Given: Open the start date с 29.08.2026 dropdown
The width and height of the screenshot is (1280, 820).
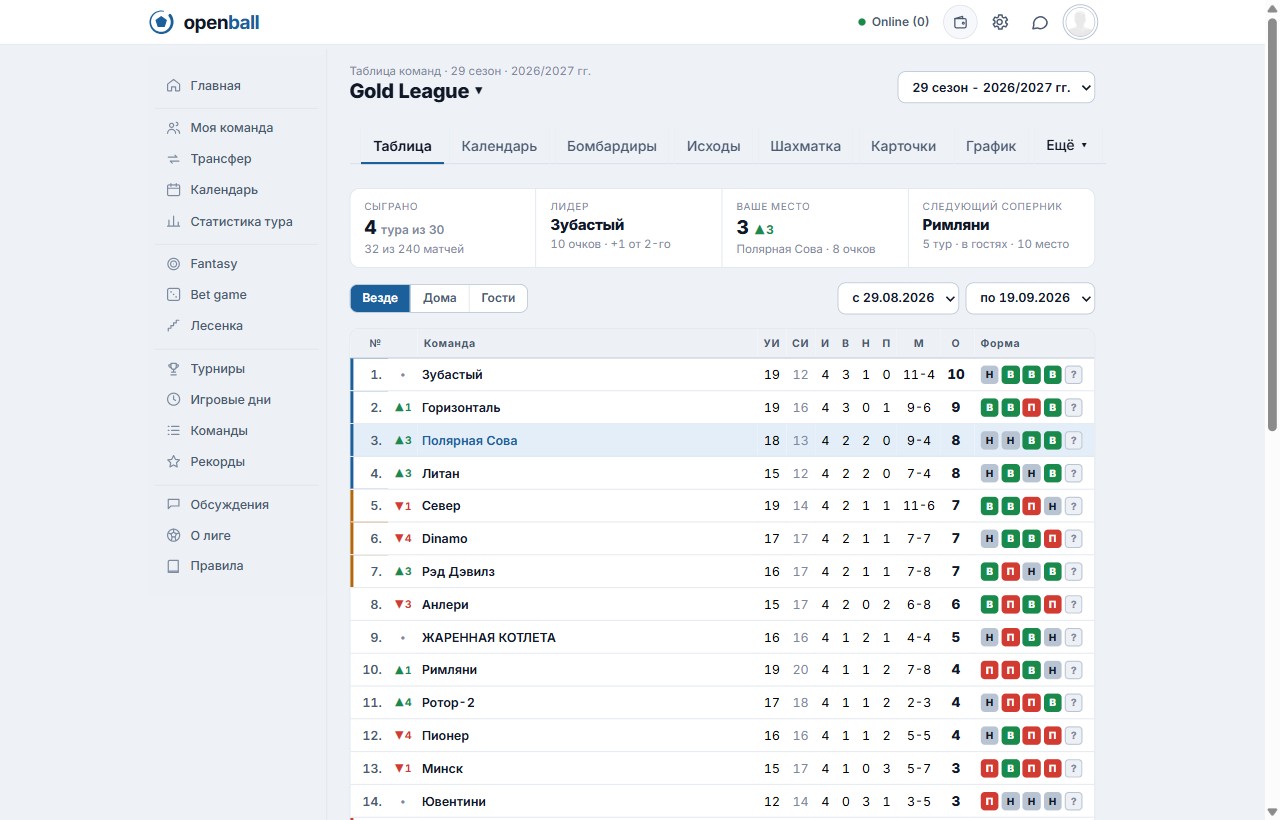Looking at the screenshot, I should (x=898, y=298).
